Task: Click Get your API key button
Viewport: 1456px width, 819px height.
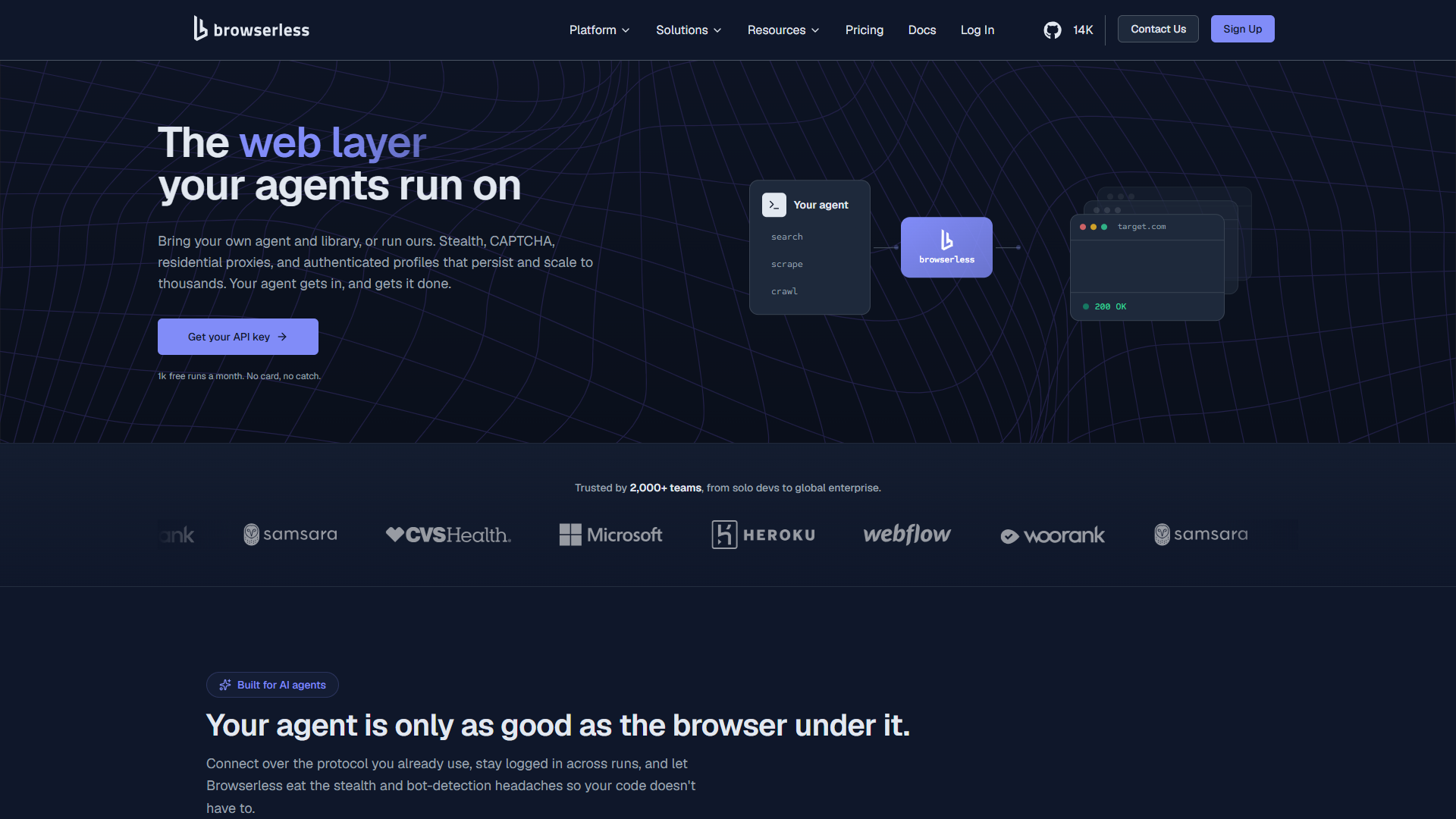Action: (x=238, y=337)
